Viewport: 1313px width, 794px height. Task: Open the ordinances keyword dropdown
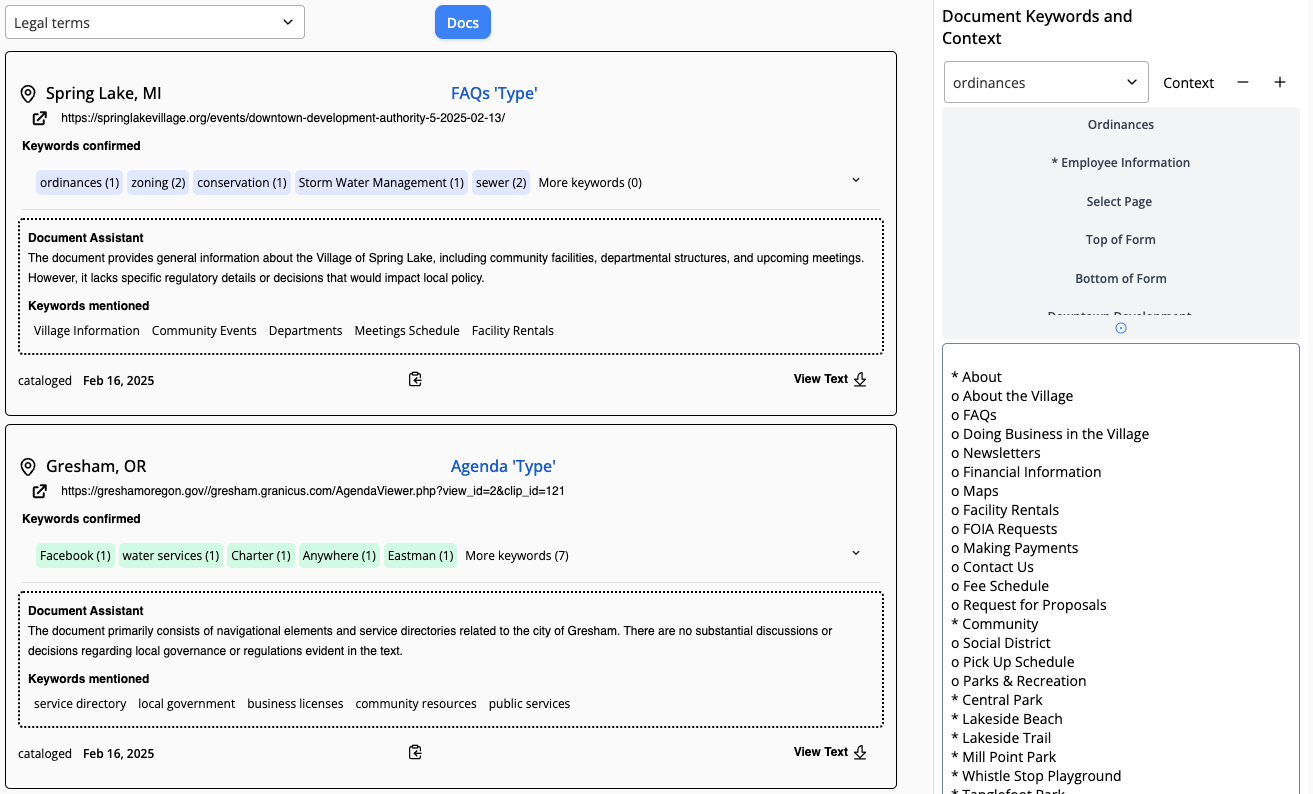click(x=1046, y=83)
